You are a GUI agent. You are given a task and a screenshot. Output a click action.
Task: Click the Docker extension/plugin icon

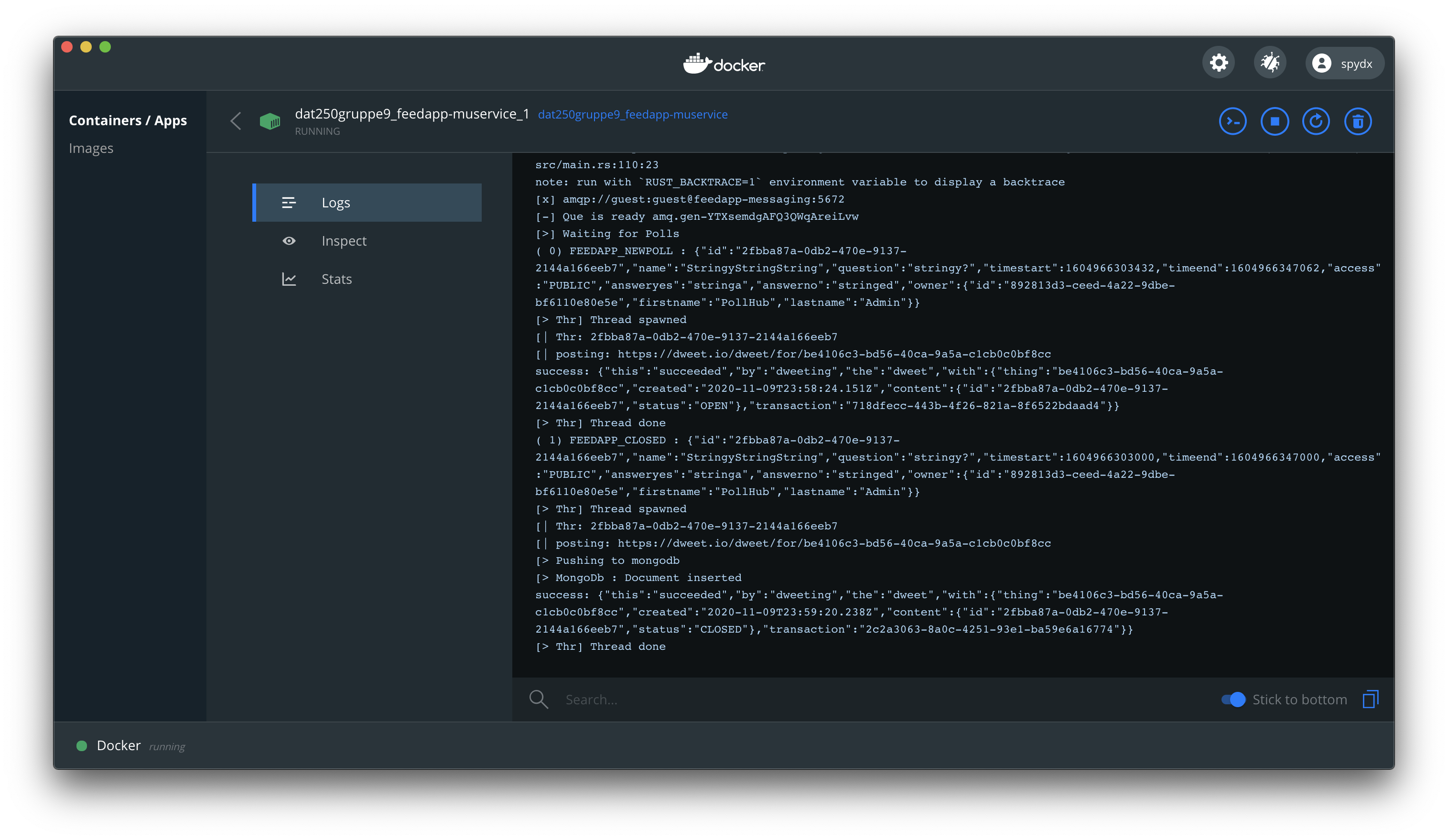coord(1270,63)
